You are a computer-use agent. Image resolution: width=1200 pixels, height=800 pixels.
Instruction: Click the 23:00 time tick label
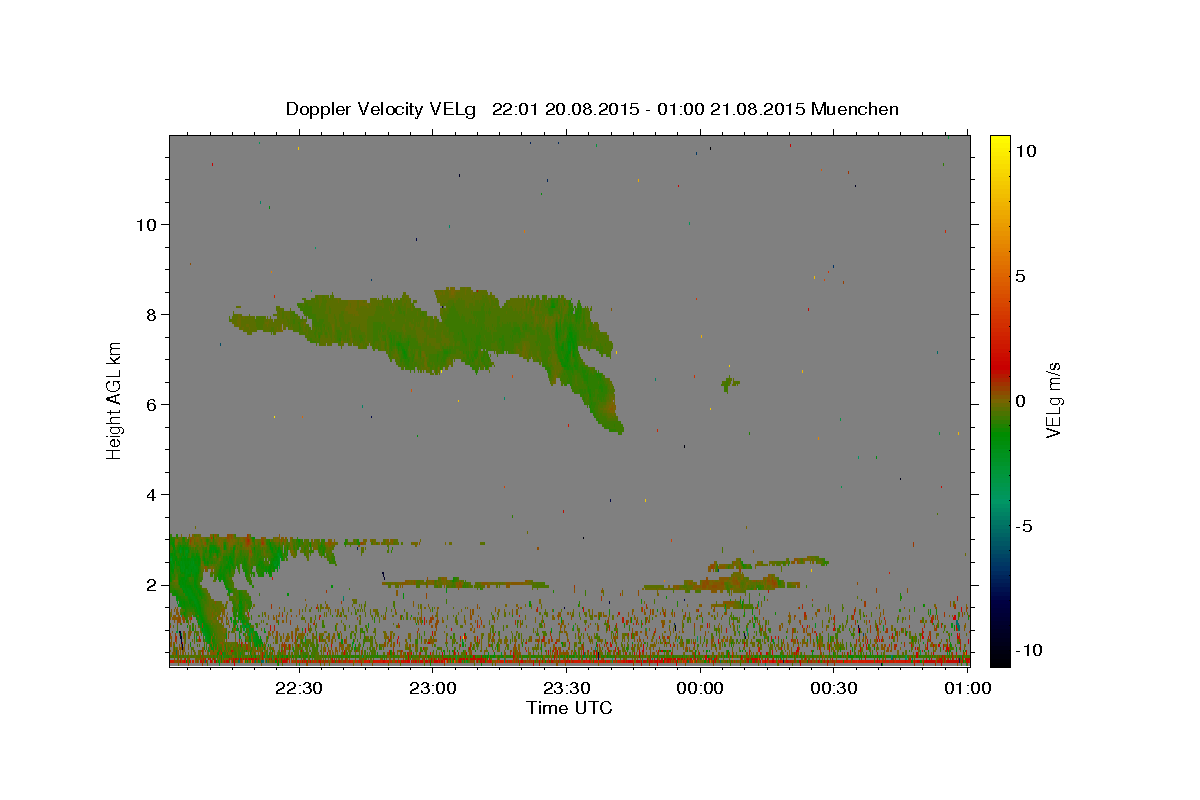[434, 689]
